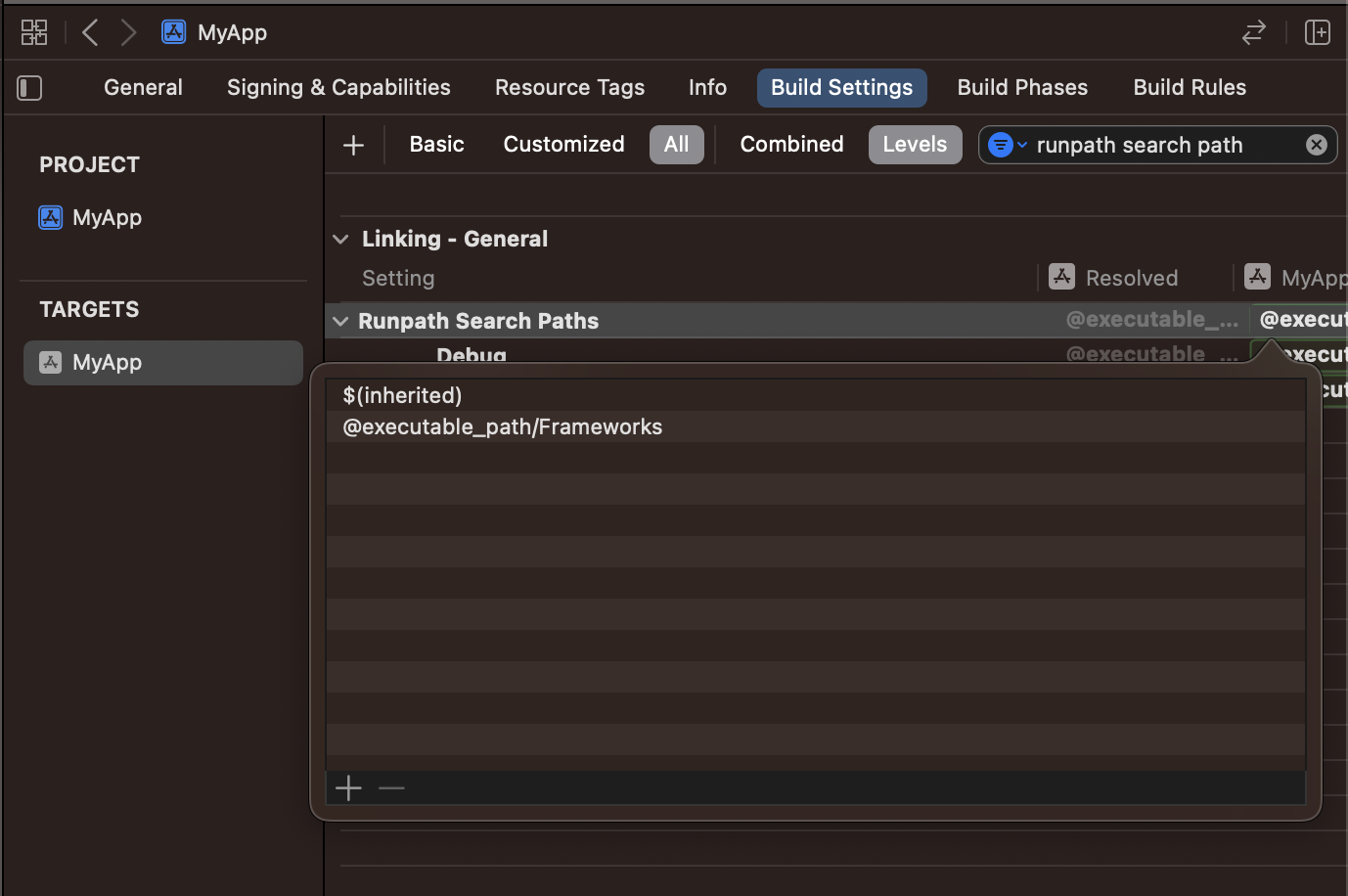Click the Setting column header
This screenshot has height=896, width=1348.
point(398,278)
